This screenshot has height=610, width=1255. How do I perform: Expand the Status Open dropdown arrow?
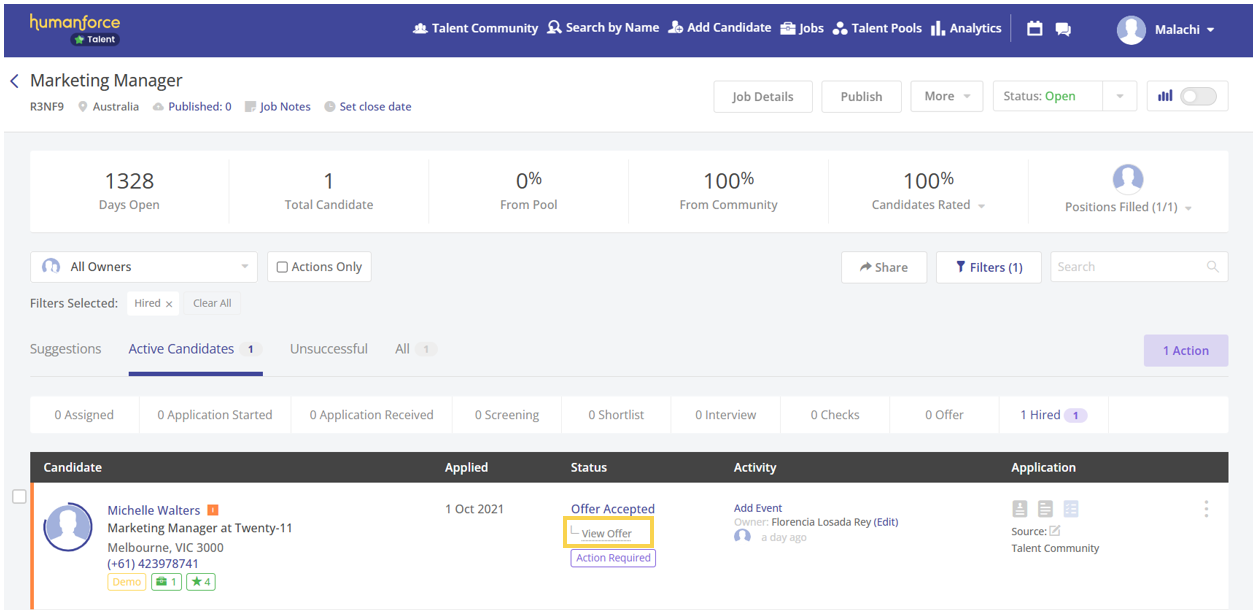[1119, 97]
